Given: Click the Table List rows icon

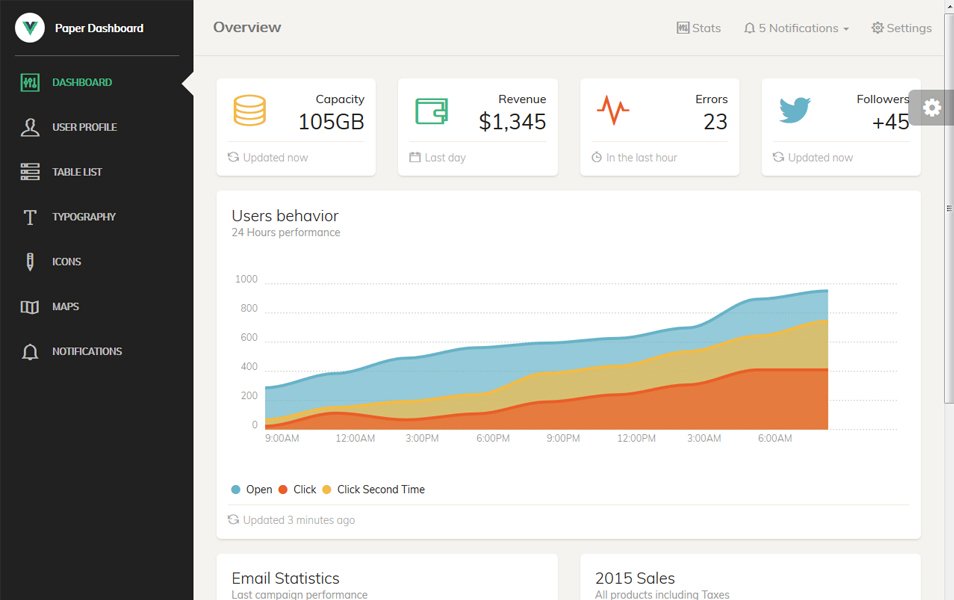Looking at the screenshot, I should [x=30, y=172].
